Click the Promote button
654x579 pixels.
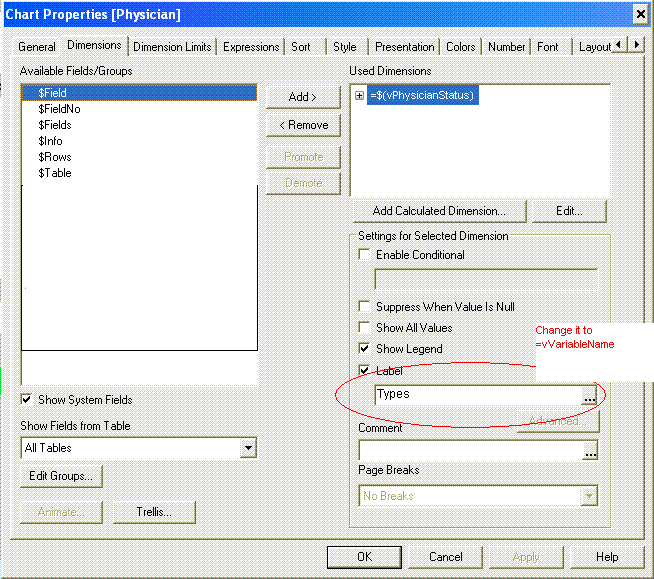click(303, 157)
